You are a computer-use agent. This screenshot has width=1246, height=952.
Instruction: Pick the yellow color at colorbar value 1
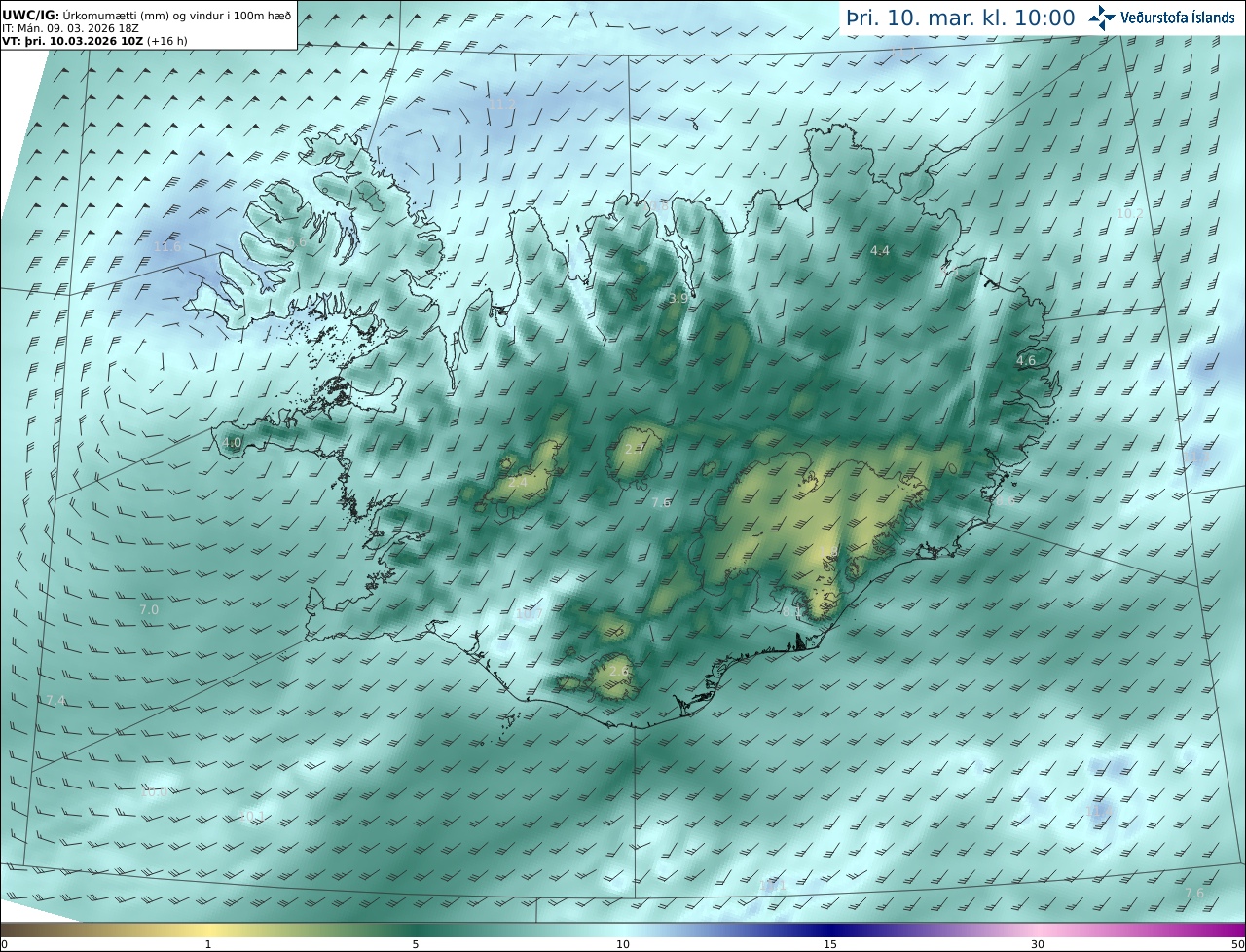pyautogui.click(x=208, y=930)
